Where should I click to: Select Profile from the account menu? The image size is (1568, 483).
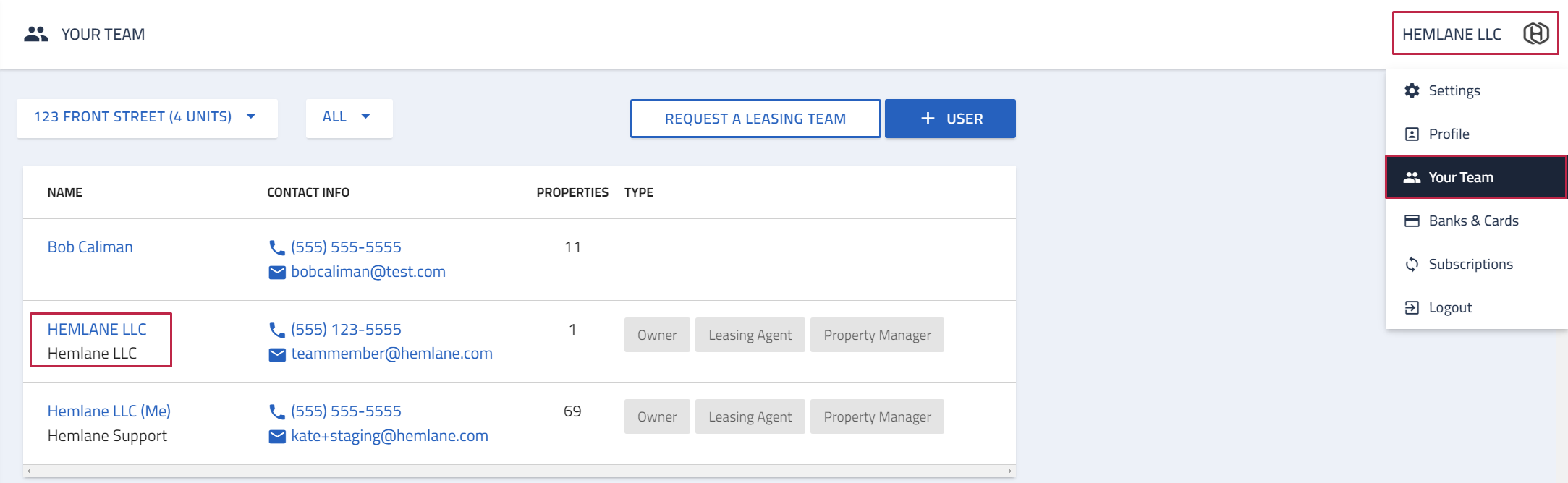click(1476, 134)
